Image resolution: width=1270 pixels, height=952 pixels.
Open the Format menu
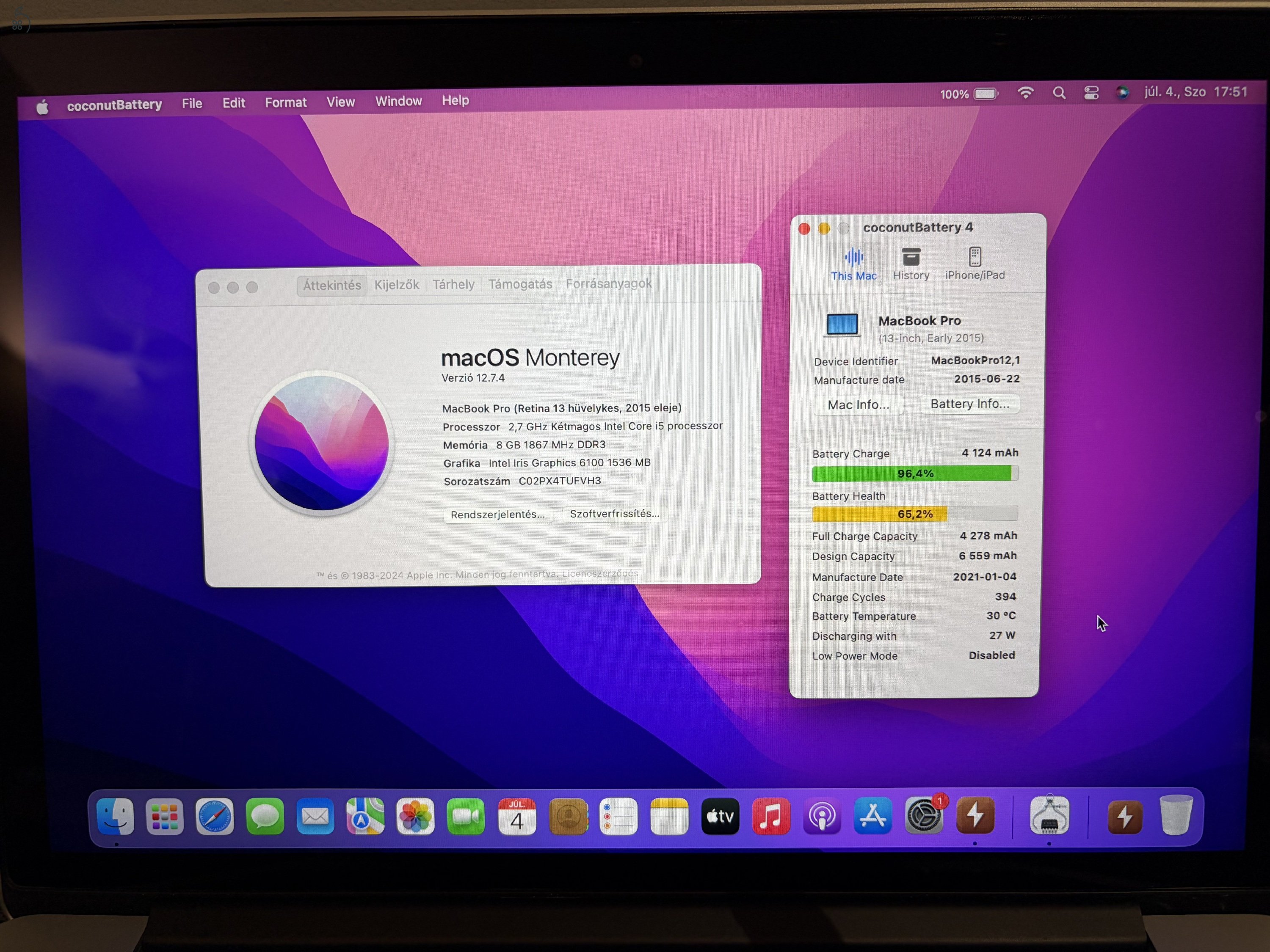(286, 103)
